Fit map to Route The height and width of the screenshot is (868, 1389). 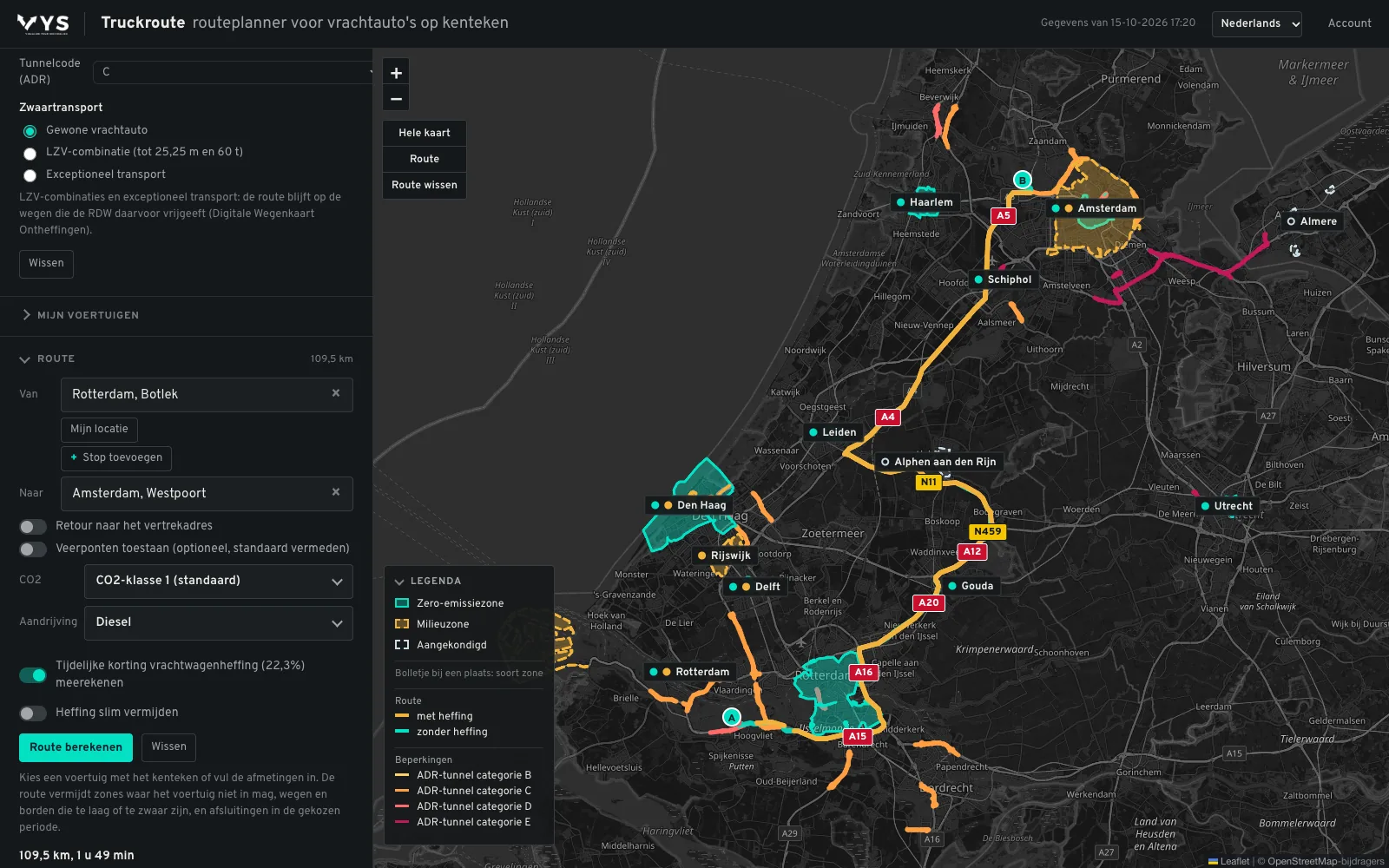[425, 159]
